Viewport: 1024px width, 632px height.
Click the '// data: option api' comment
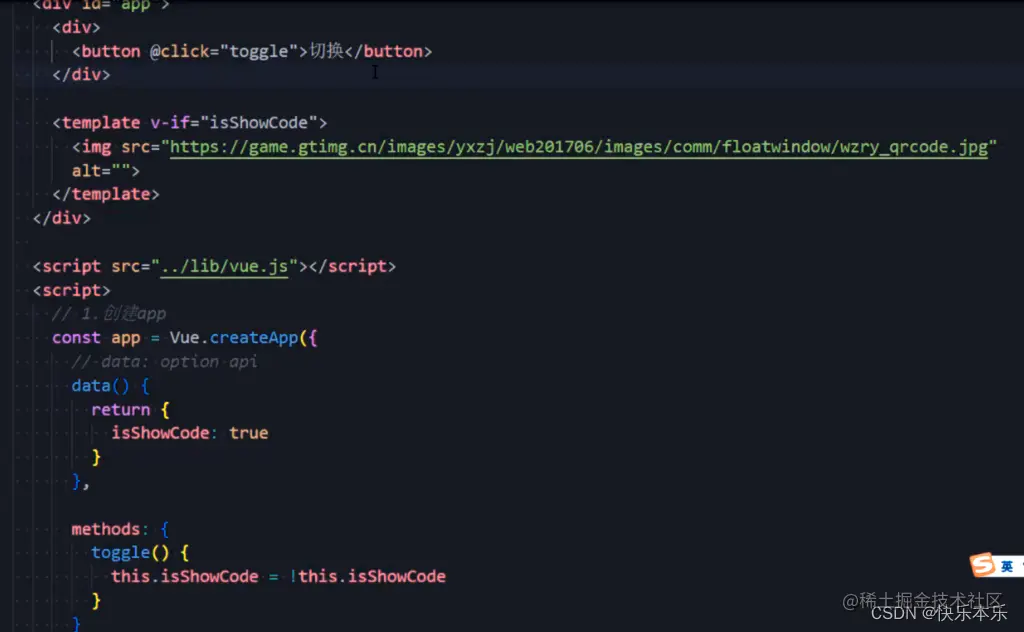pyautogui.click(x=164, y=362)
